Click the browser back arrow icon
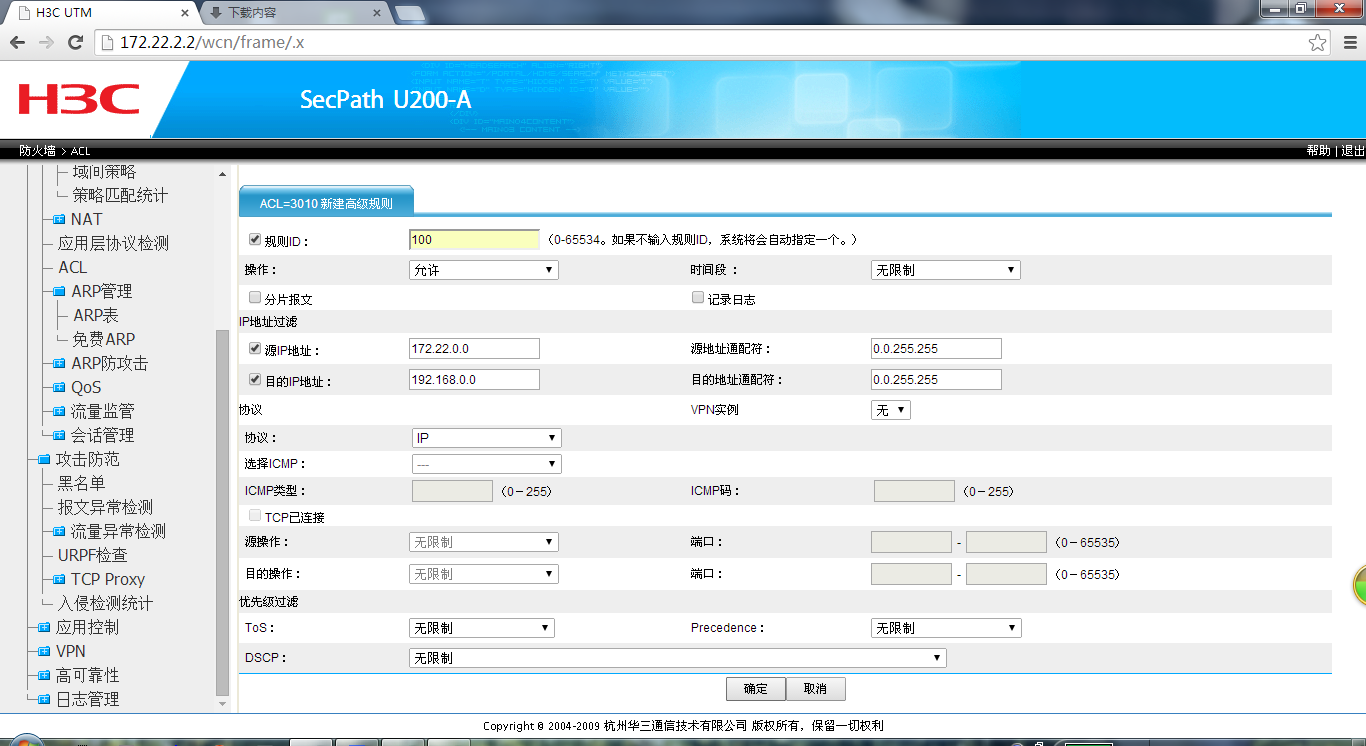 click(x=17, y=42)
